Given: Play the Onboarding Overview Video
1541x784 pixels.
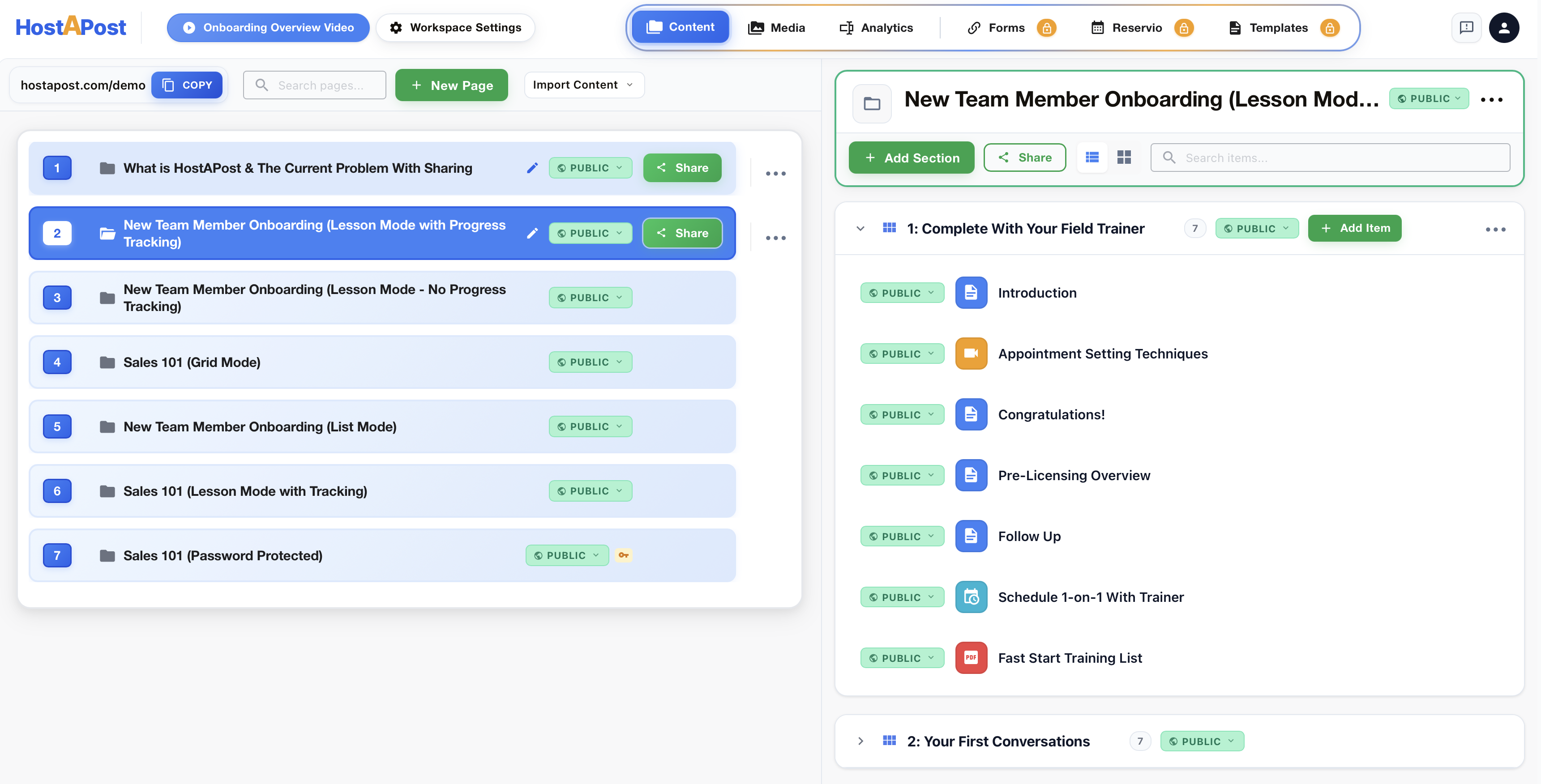Looking at the screenshot, I should click(268, 27).
